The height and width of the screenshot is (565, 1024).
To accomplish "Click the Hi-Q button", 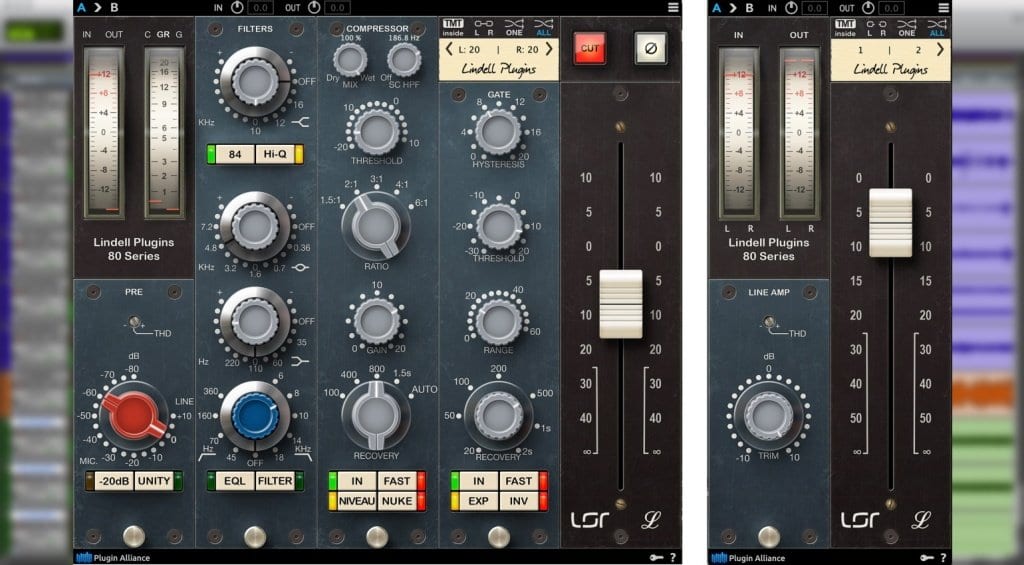I will tap(275, 154).
